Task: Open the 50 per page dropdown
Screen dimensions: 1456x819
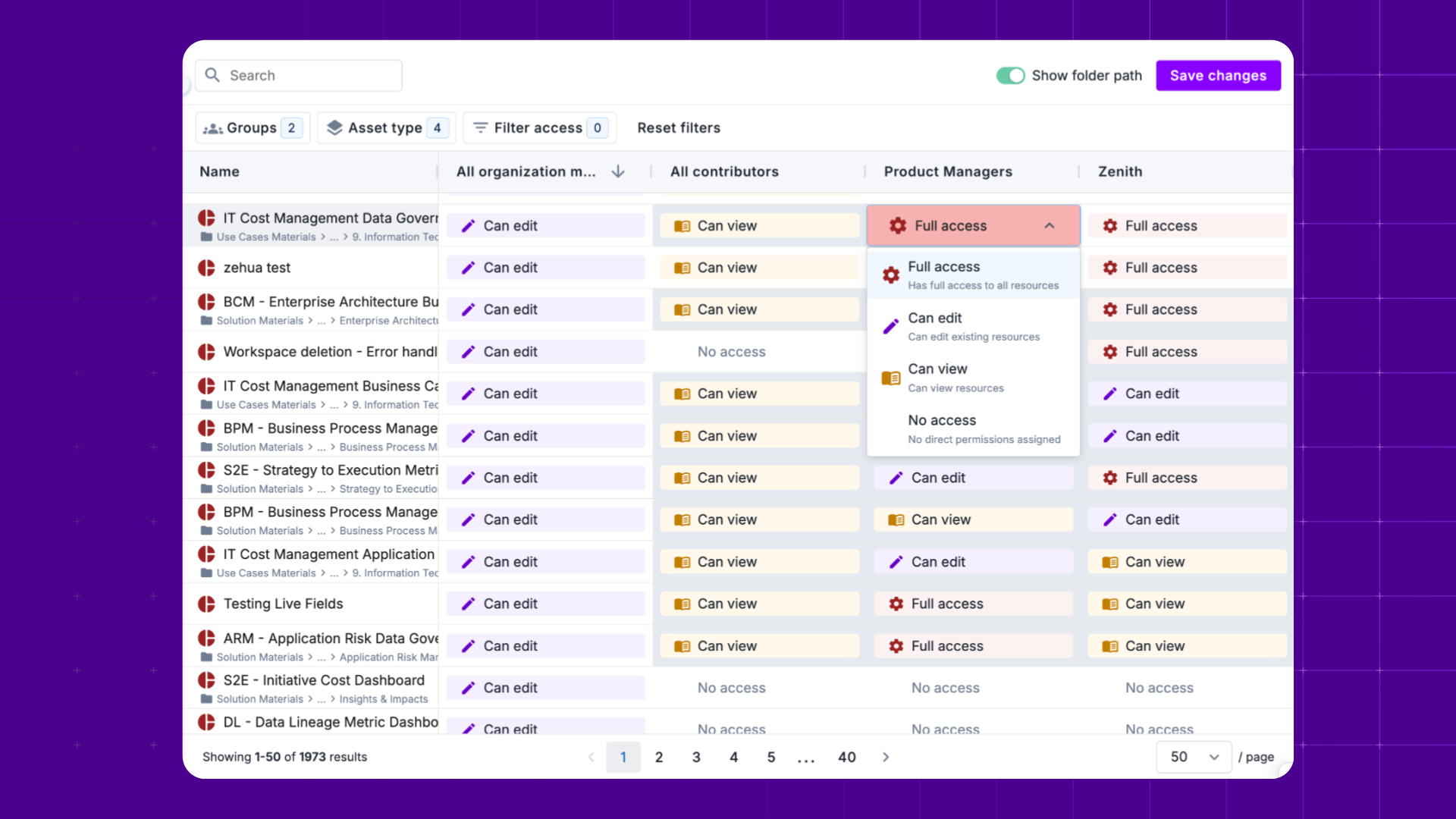Action: 1194,757
